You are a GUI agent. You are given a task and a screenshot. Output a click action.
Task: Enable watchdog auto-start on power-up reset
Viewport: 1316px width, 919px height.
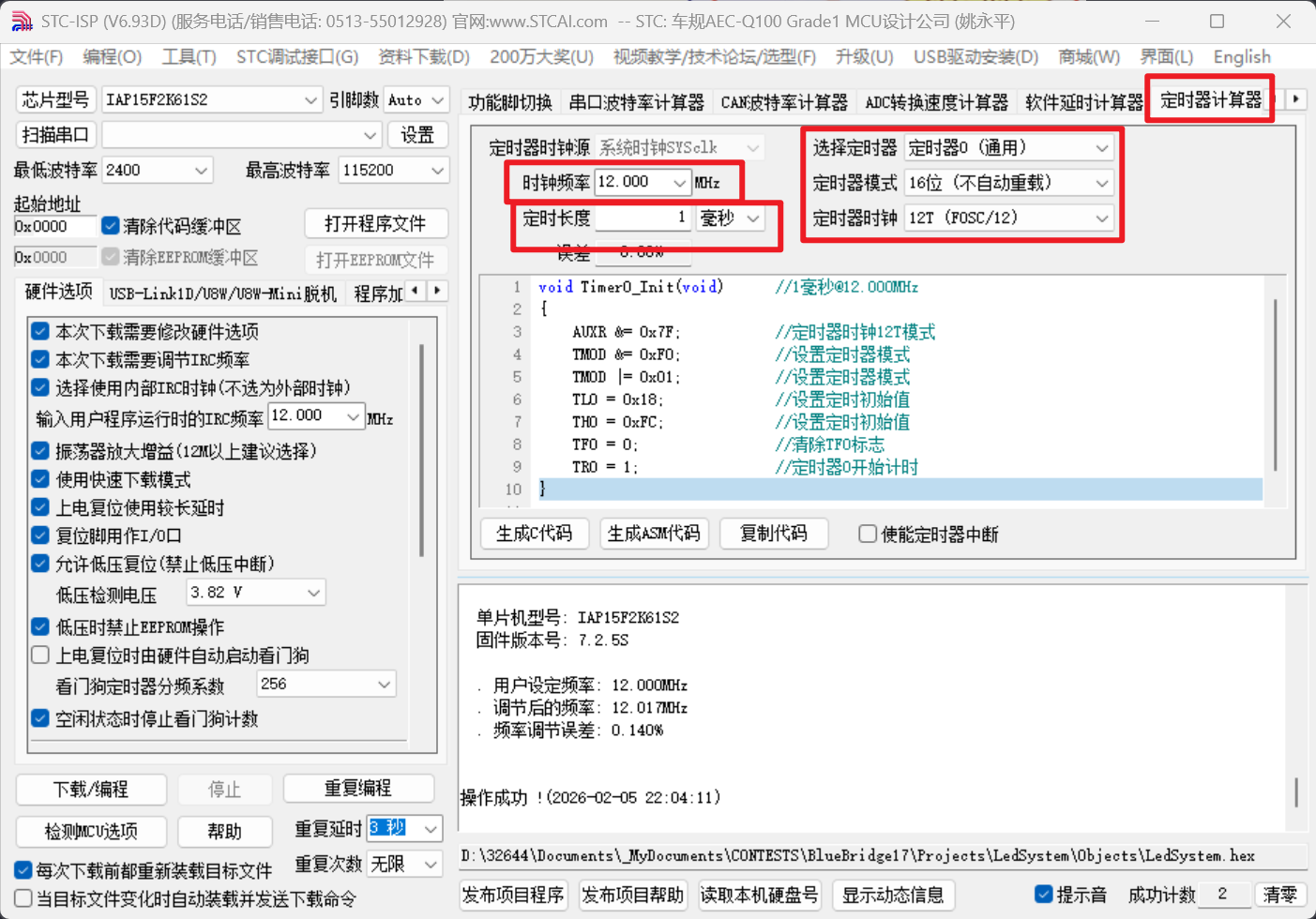point(40,655)
